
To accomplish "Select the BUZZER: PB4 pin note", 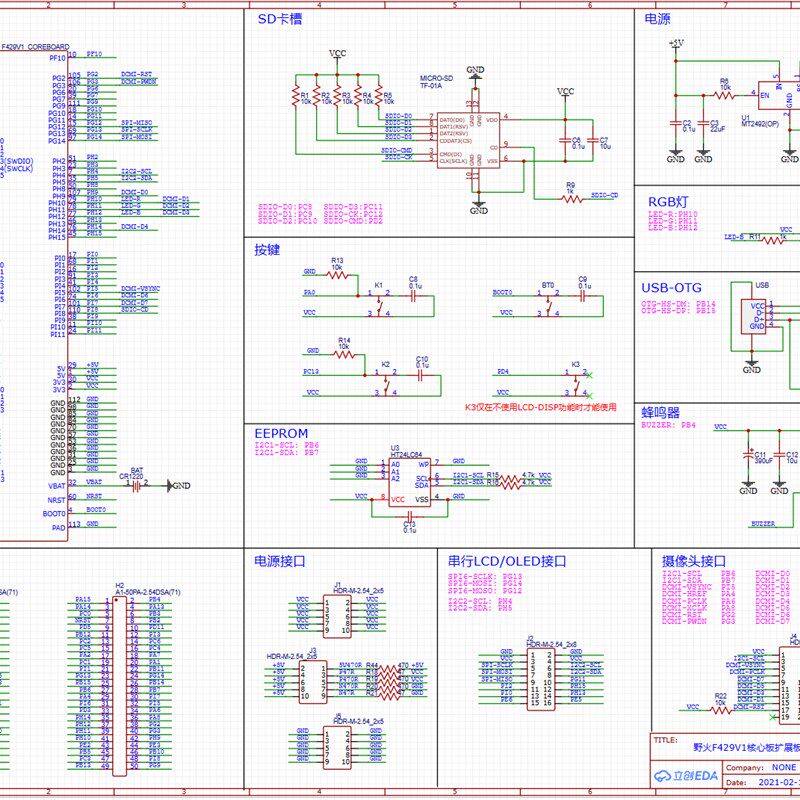I will 668,425.
